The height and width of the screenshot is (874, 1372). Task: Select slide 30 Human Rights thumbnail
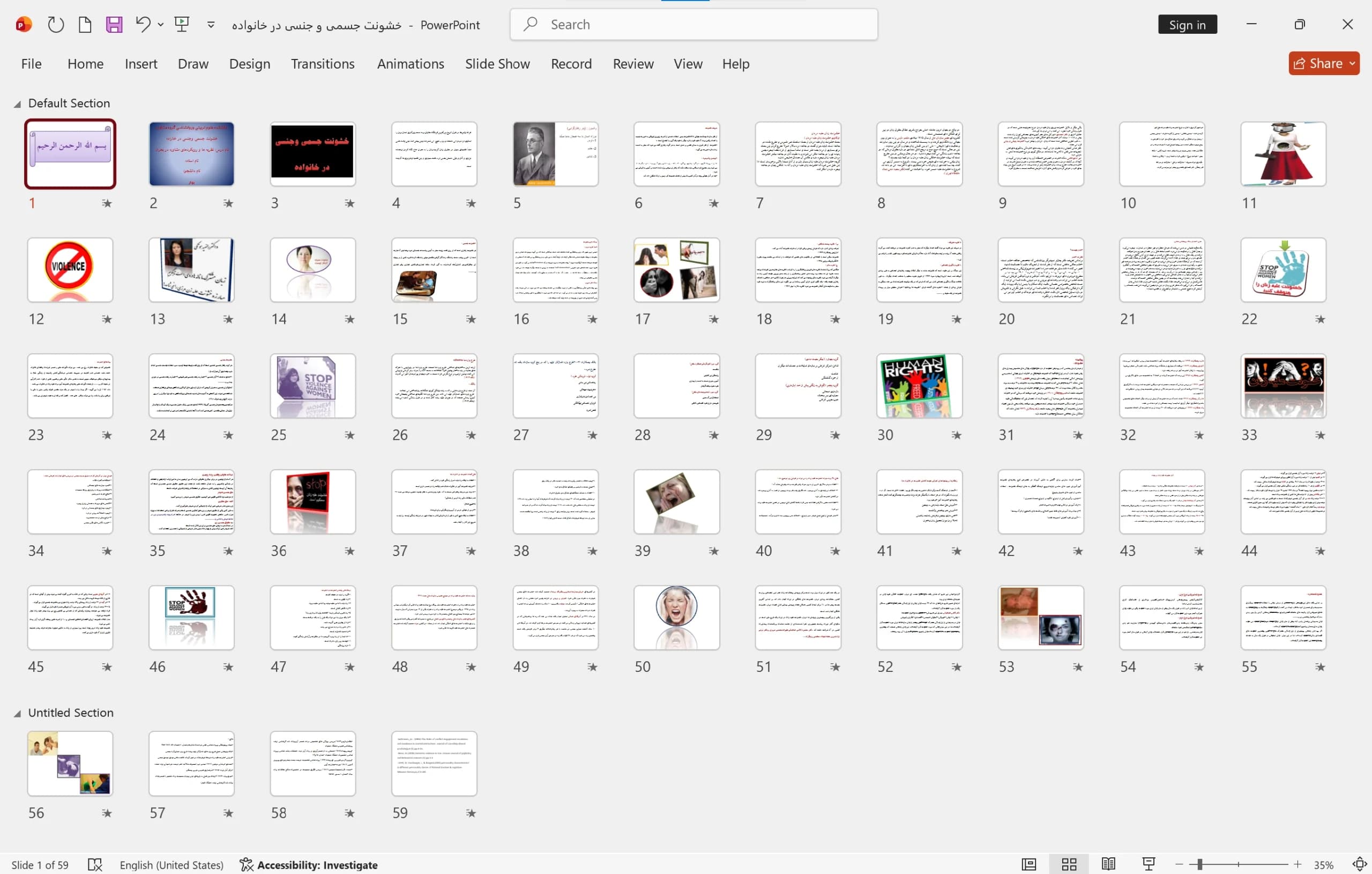pyautogui.click(x=919, y=386)
